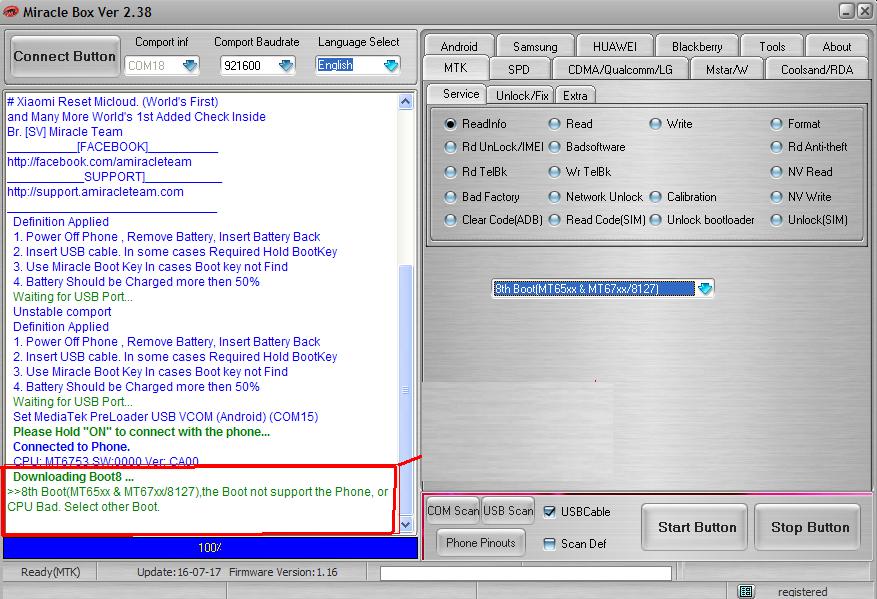
Task: Select the ReadInfo radio option
Action: coord(450,124)
